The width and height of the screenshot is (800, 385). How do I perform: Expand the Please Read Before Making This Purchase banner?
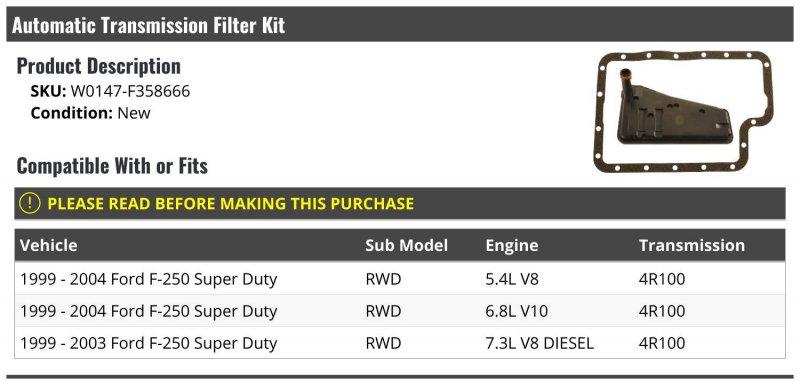tap(399, 203)
